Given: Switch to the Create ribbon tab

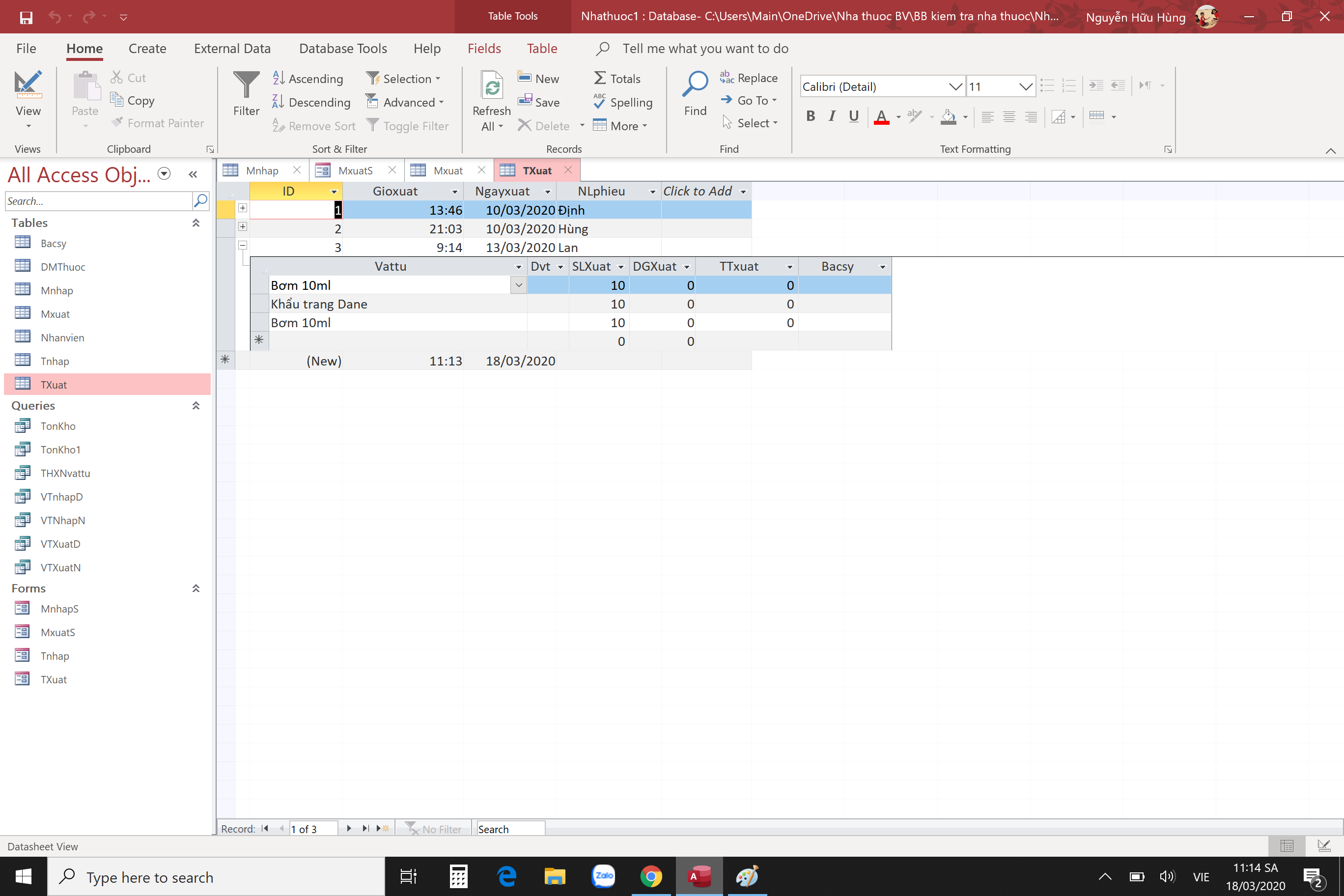Looking at the screenshot, I should click(x=147, y=49).
